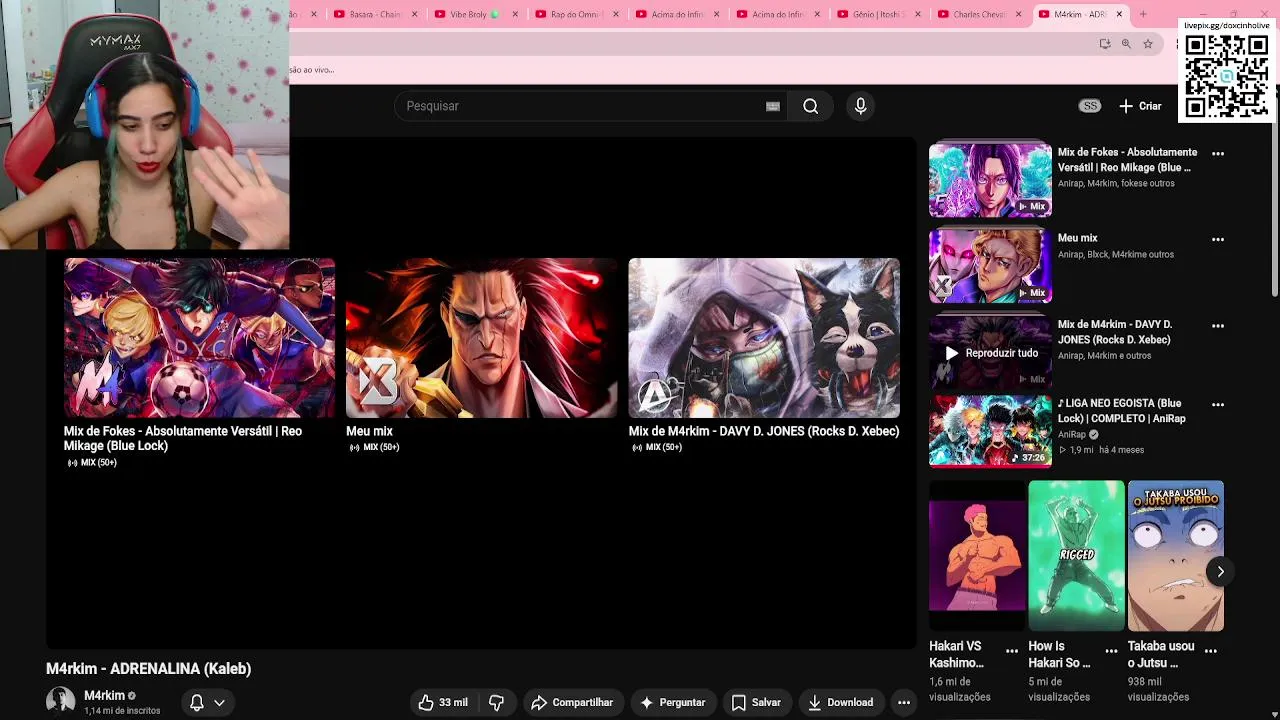
Task: Open LIGA NEO EGOISTA video title
Action: click(1121, 411)
